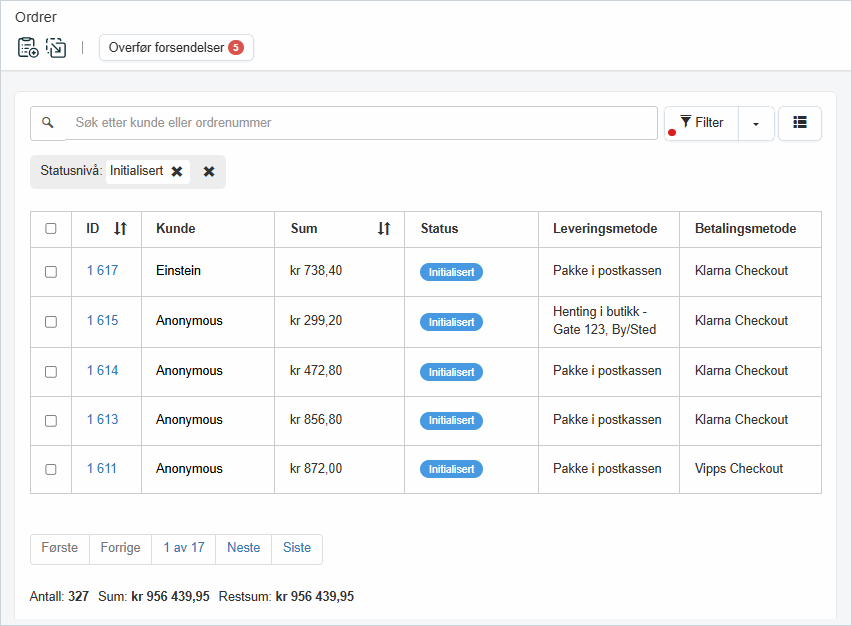Open the list view columns icon
The image size is (852, 626).
click(799, 123)
